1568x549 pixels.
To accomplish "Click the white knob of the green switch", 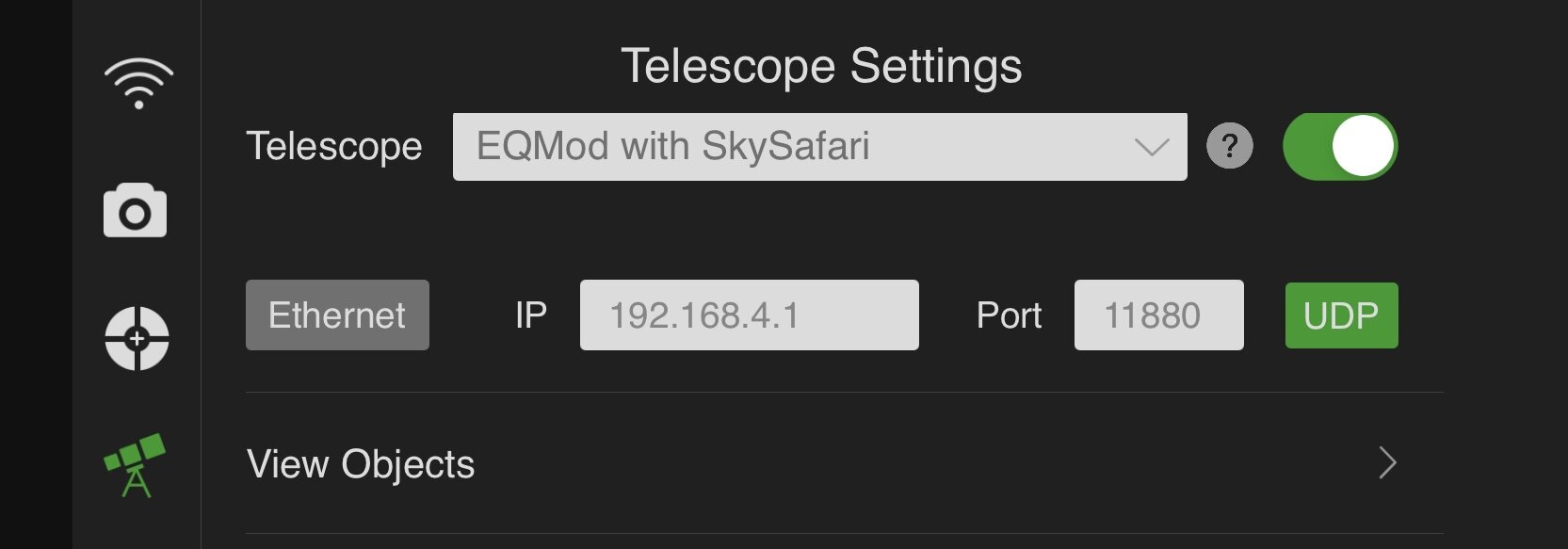I will tap(1363, 147).
